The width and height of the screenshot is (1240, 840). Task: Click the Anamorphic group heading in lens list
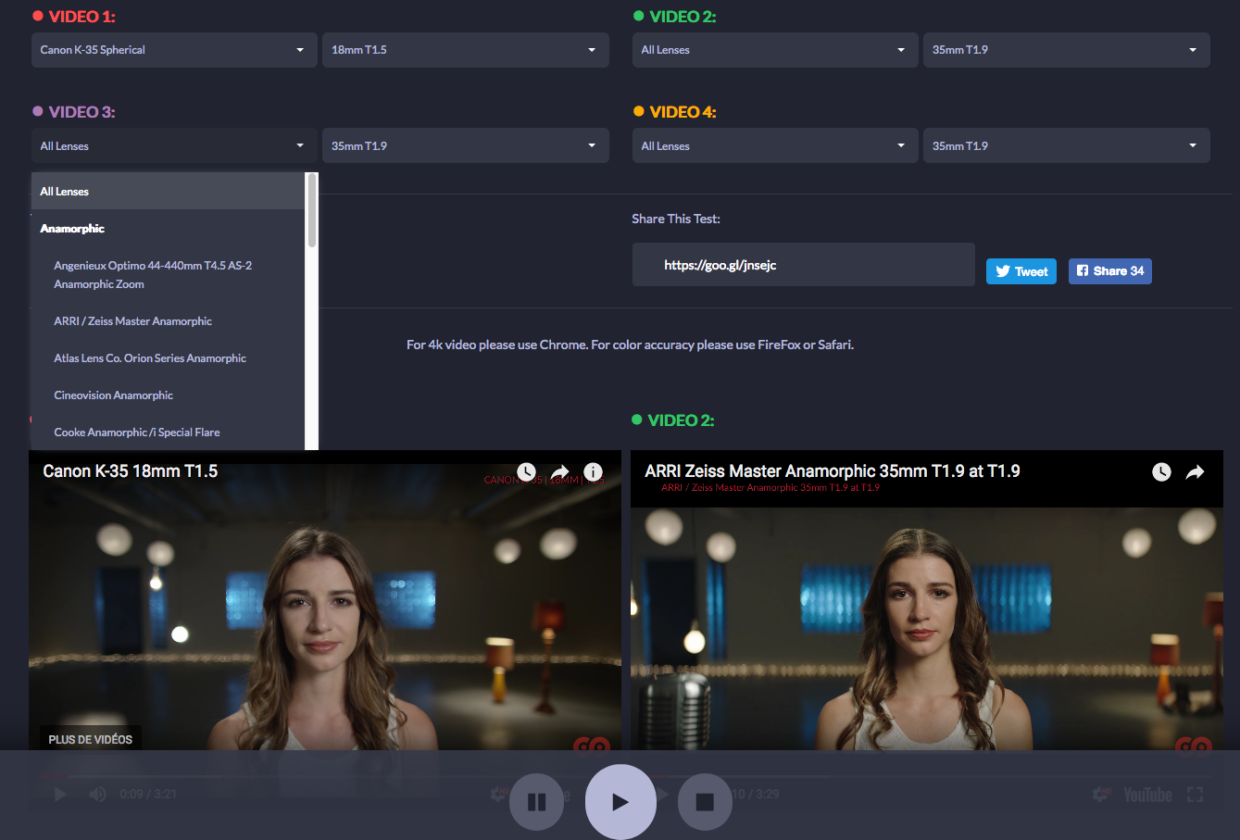[x=72, y=229]
